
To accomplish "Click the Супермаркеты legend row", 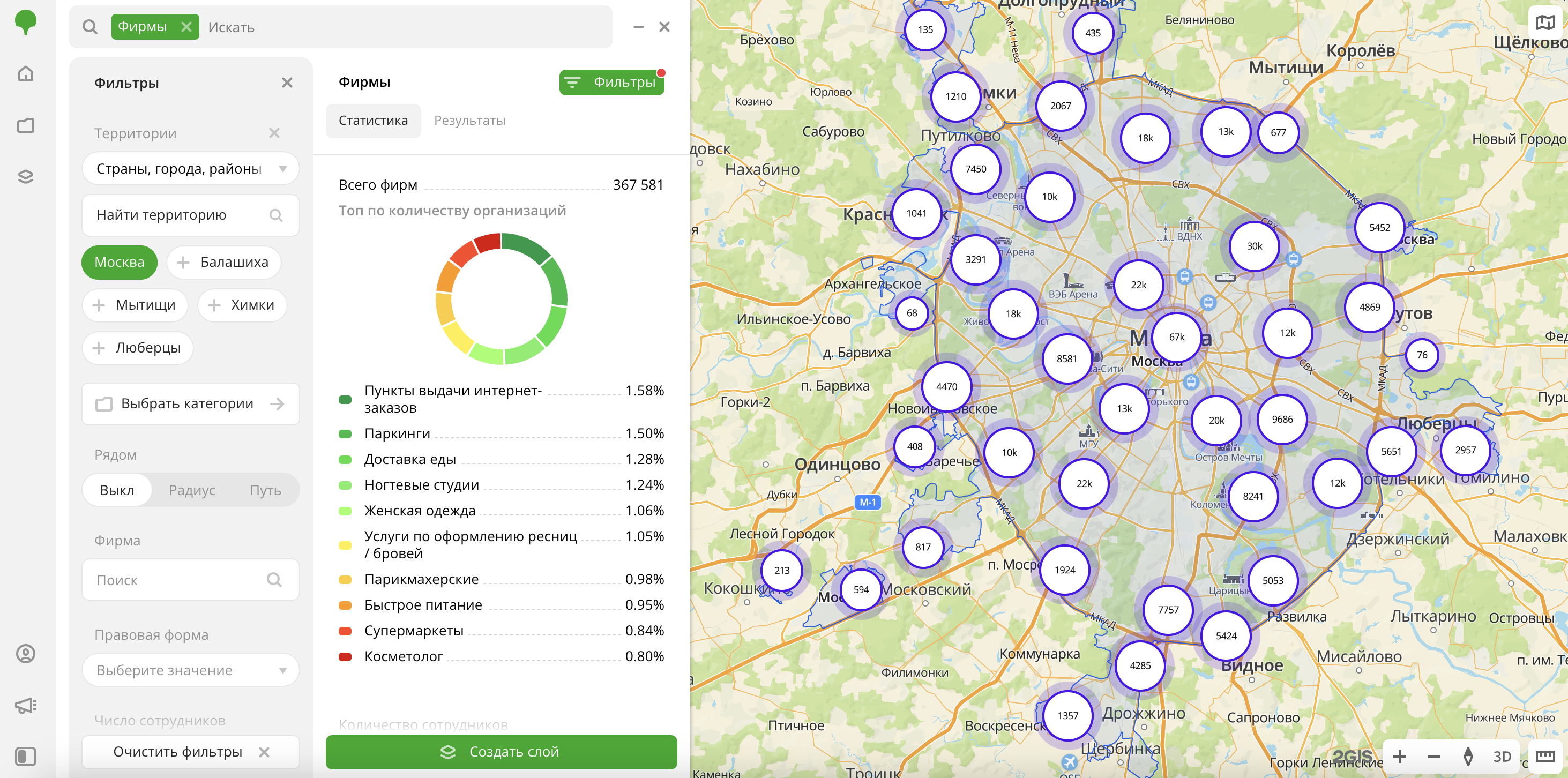I will [501, 631].
